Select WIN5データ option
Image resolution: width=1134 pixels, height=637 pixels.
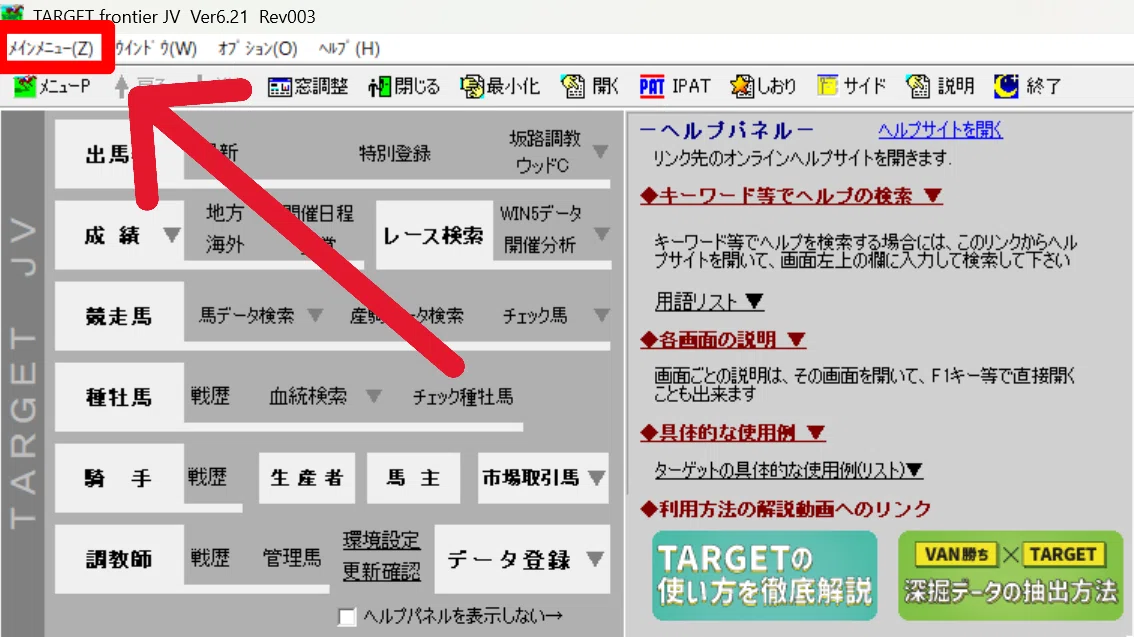(x=541, y=213)
